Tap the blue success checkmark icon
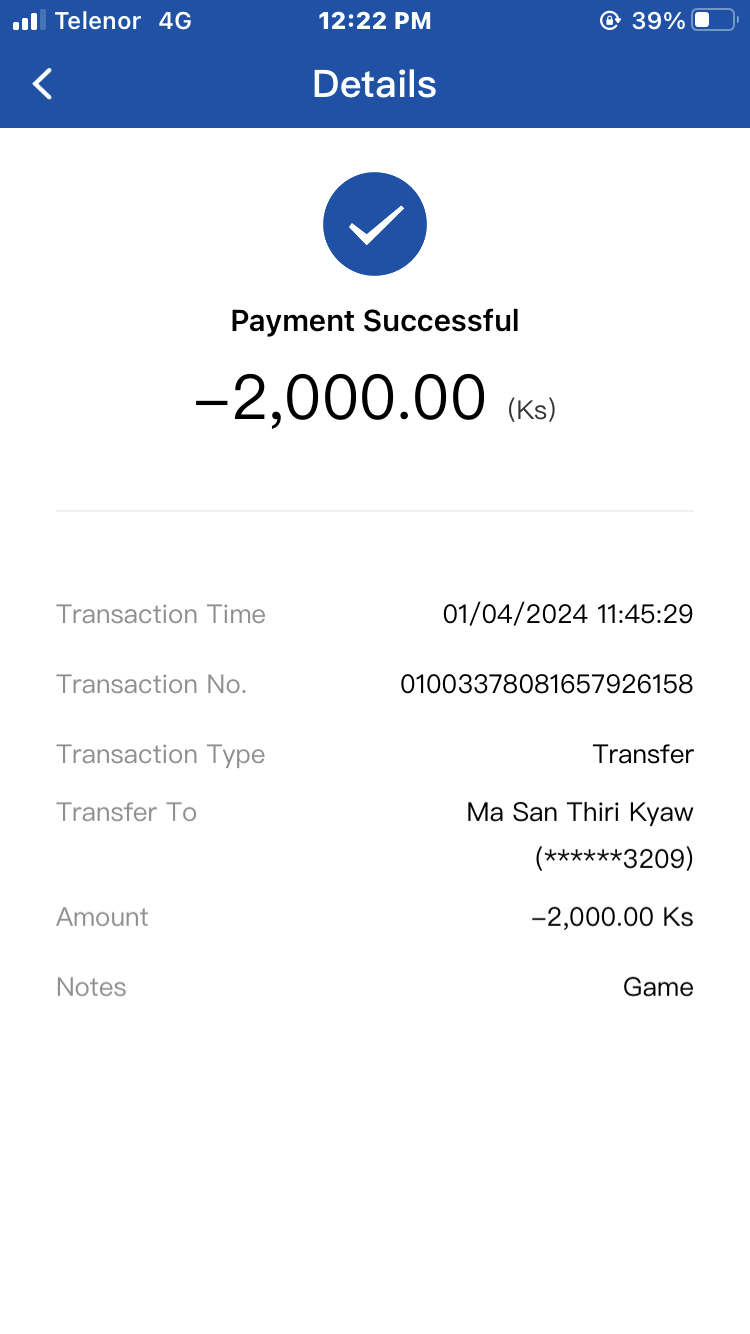This screenshot has width=750, height=1334. [375, 224]
